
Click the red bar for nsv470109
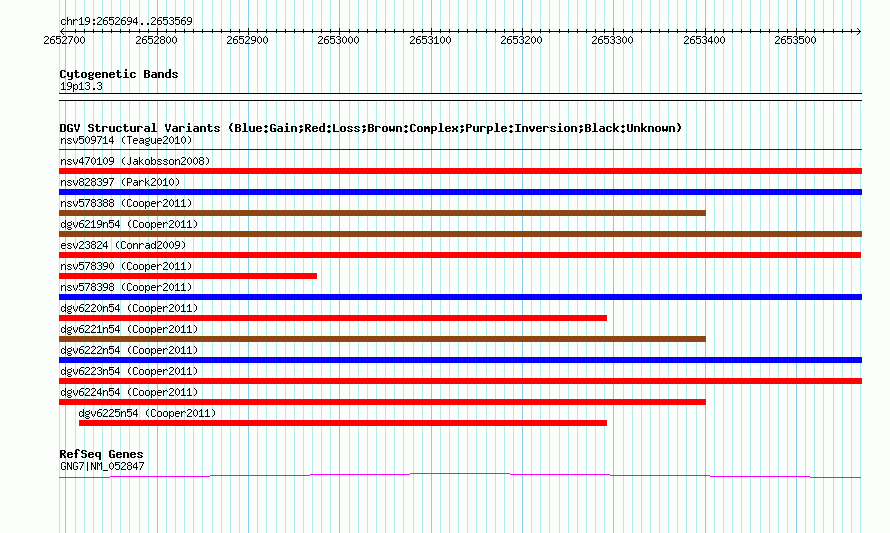point(460,171)
